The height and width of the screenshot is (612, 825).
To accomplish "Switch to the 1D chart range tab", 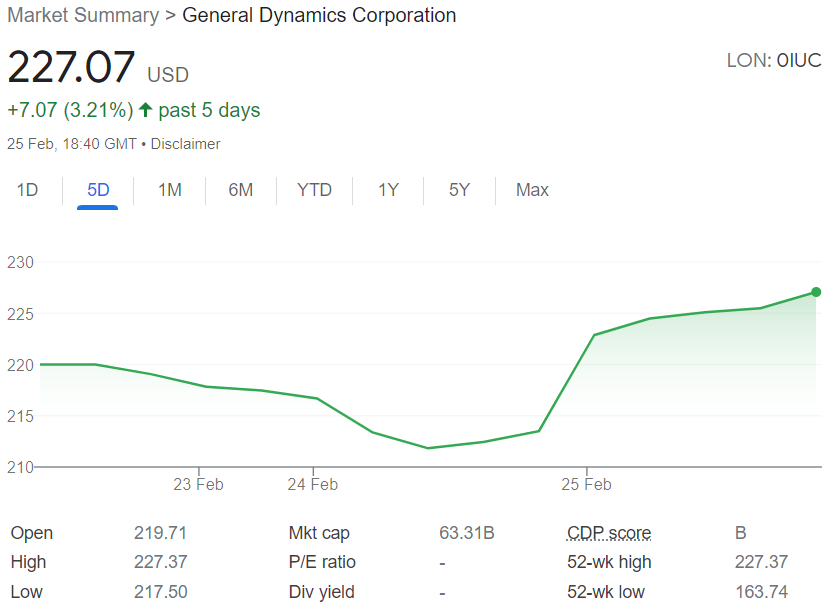I will pyautogui.click(x=27, y=189).
